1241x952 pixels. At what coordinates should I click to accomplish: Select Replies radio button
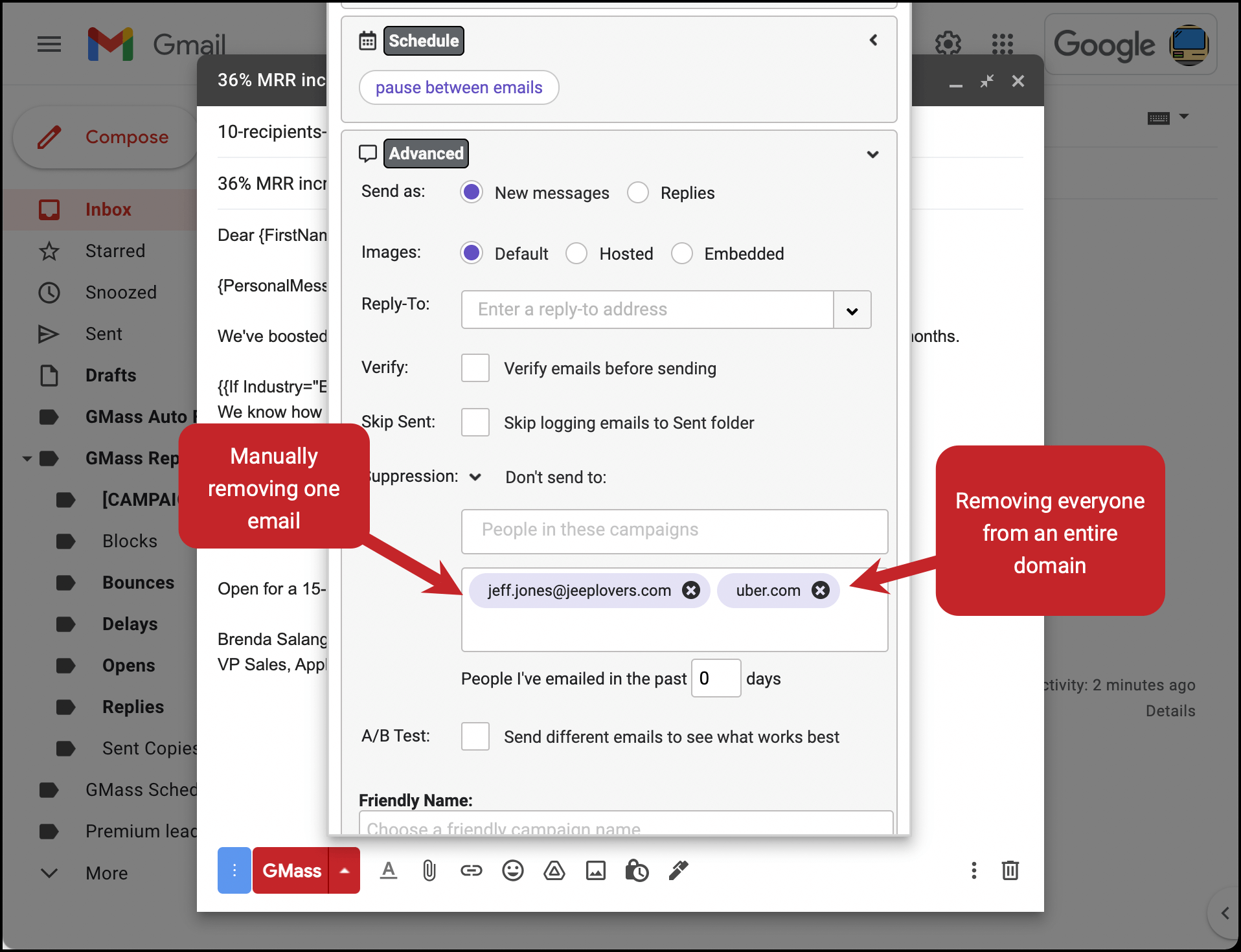coord(638,192)
